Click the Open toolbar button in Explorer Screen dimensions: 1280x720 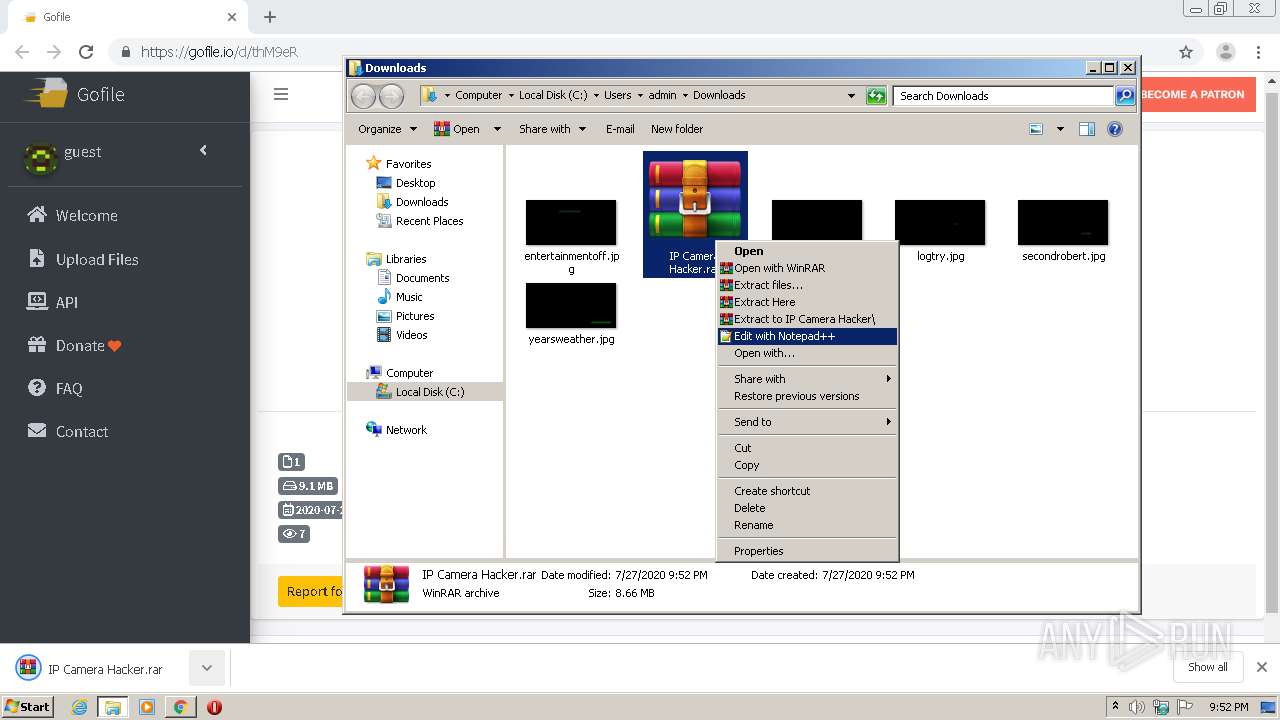[457, 129]
